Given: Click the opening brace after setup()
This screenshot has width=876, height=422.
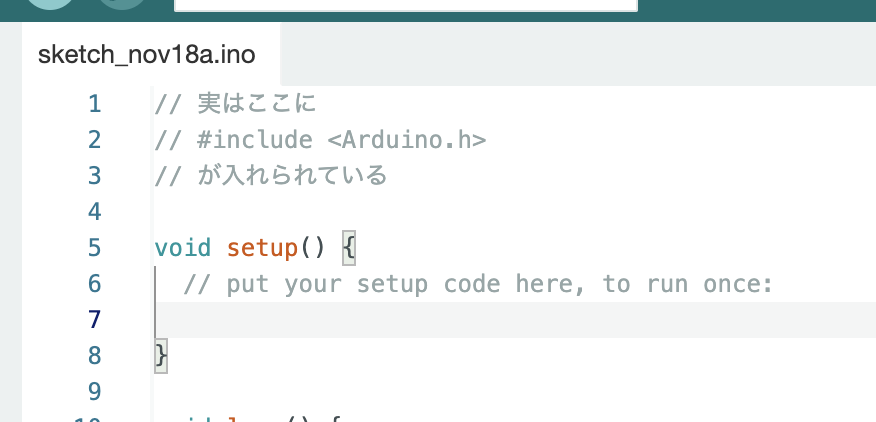Looking at the screenshot, I should pyautogui.click(x=349, y=248).
